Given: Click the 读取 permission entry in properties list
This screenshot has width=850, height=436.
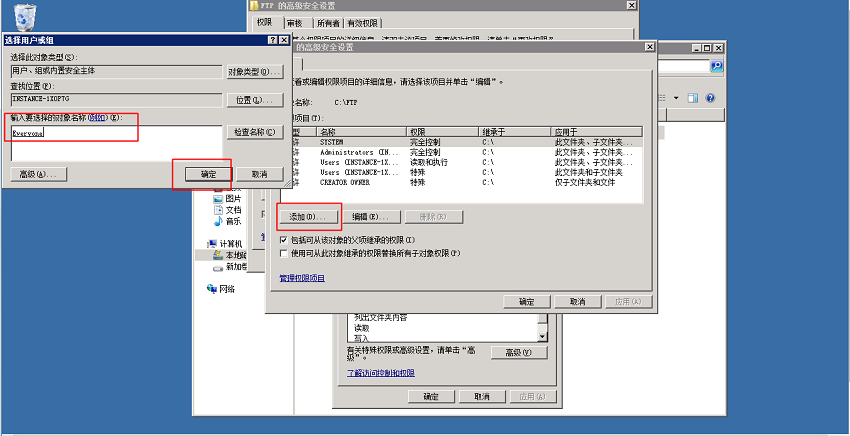Looking at the screenshot, I should point(362,328).
